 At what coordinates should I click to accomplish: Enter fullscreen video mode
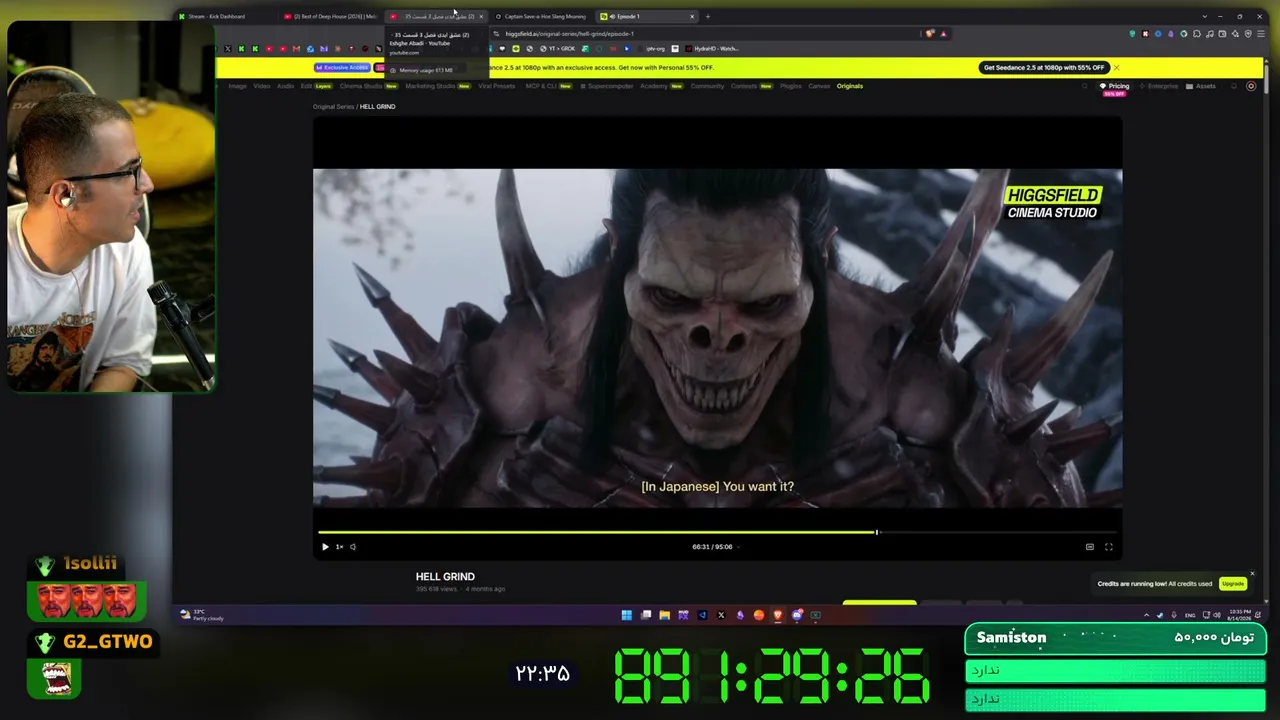click(1108, 547)
